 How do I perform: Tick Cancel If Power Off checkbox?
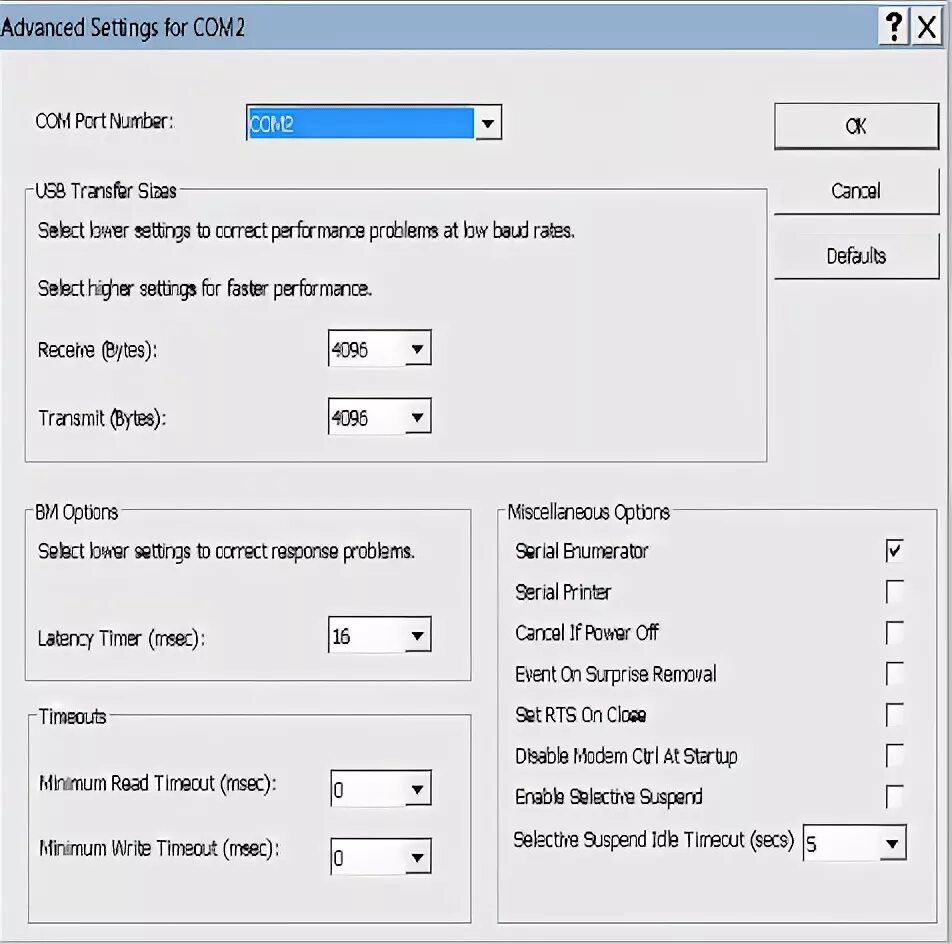click(894, 633)
